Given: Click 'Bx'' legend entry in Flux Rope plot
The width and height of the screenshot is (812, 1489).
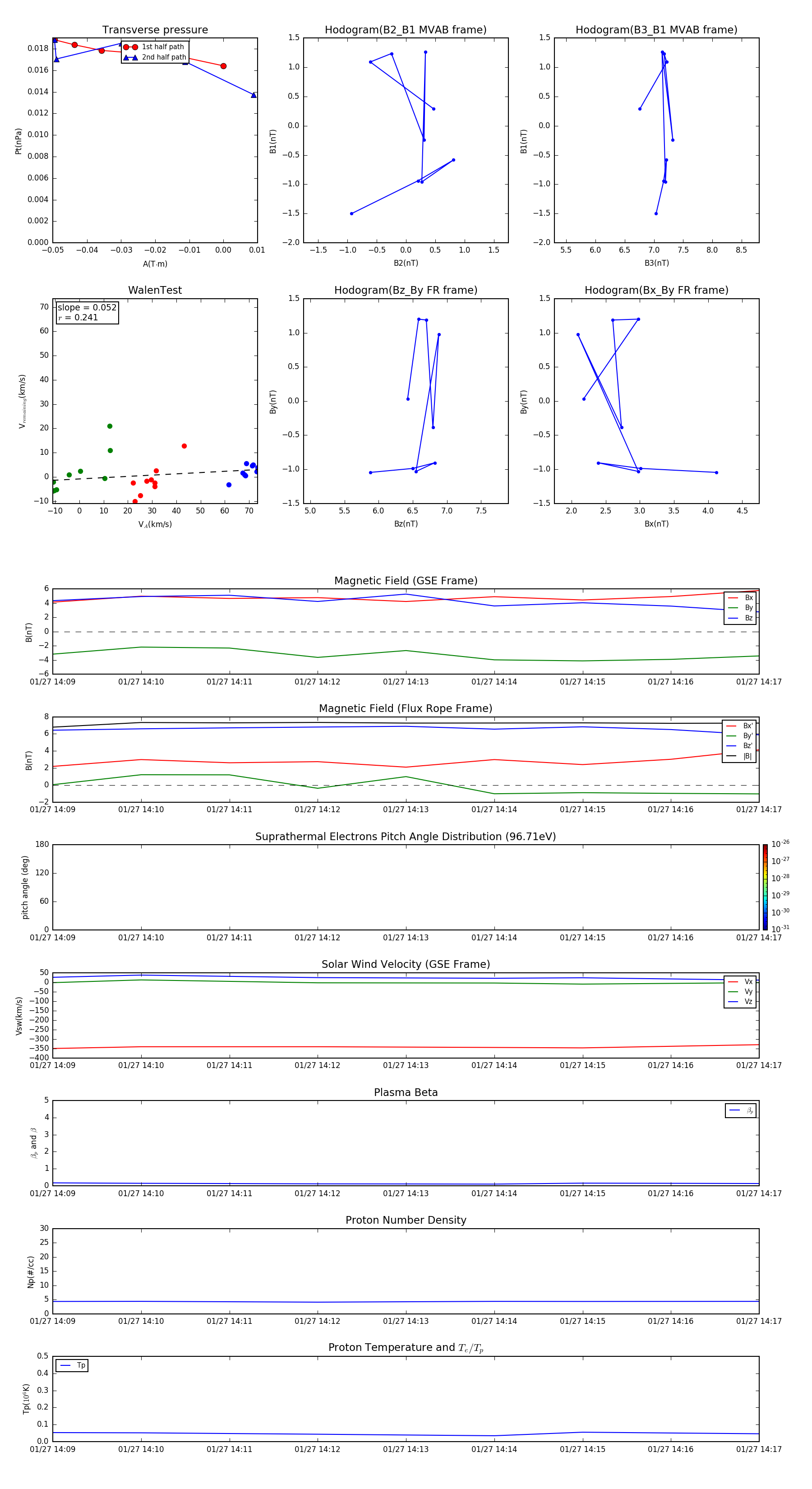Looking at the screenshot, I should pyautogui.click(x=739, y=726).
